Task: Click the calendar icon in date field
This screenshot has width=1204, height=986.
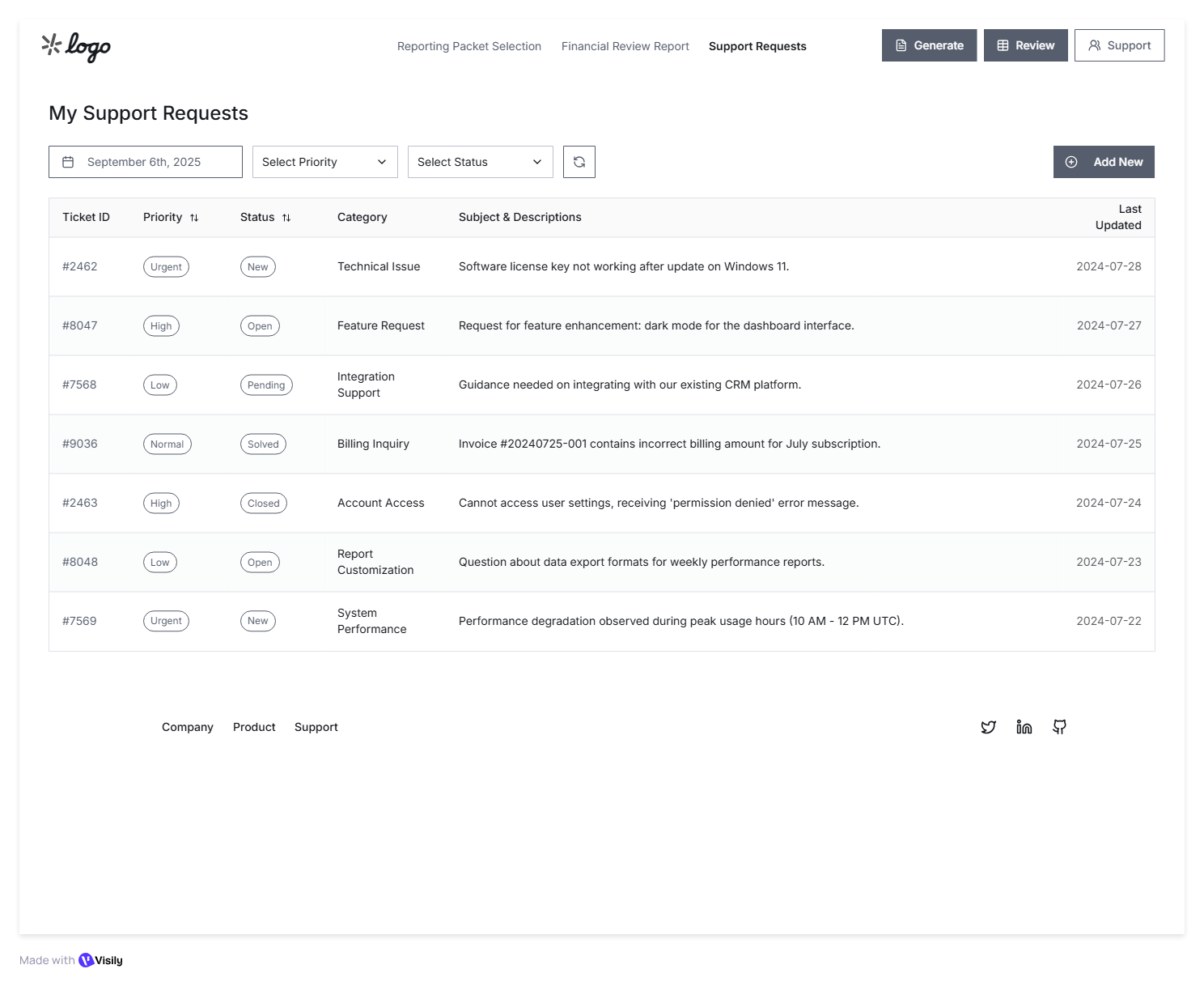Action: pos(69,162)
